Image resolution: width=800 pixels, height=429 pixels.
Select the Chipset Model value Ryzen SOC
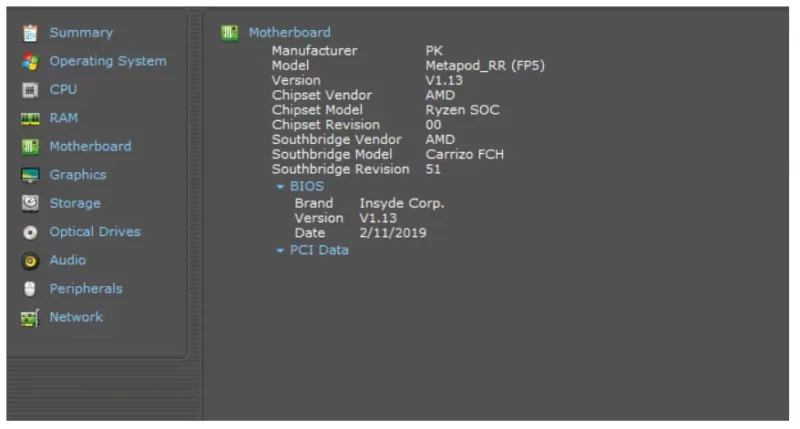click(463, 110)
